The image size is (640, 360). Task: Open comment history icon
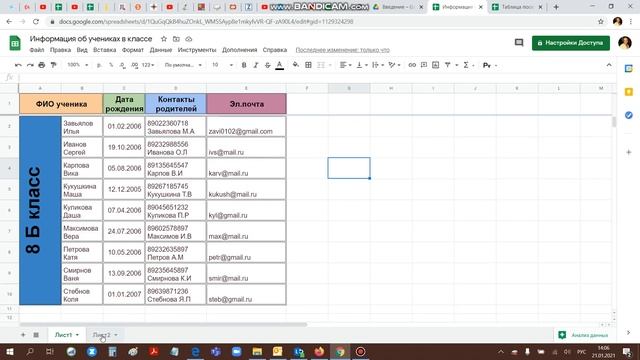pos(519,42)
